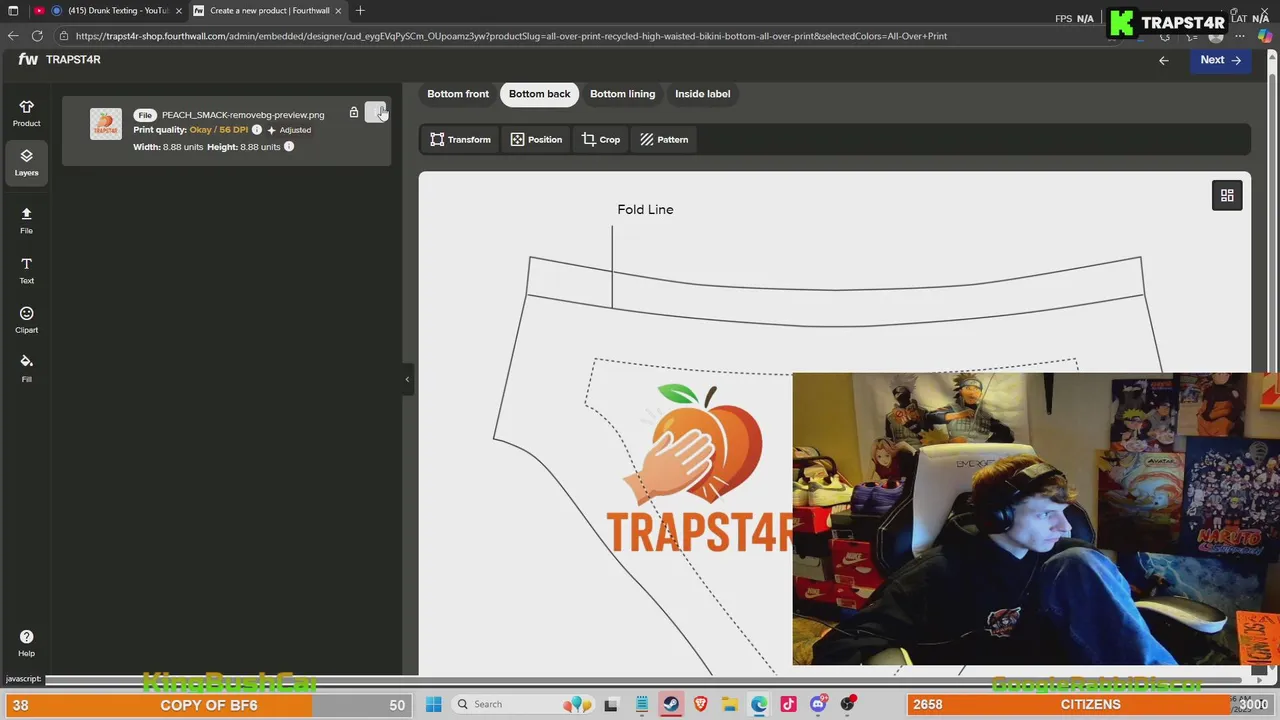Open the TikTok app from the taskbar
The width and height of the screenshot is (1280, 720).
pos(789,704)
